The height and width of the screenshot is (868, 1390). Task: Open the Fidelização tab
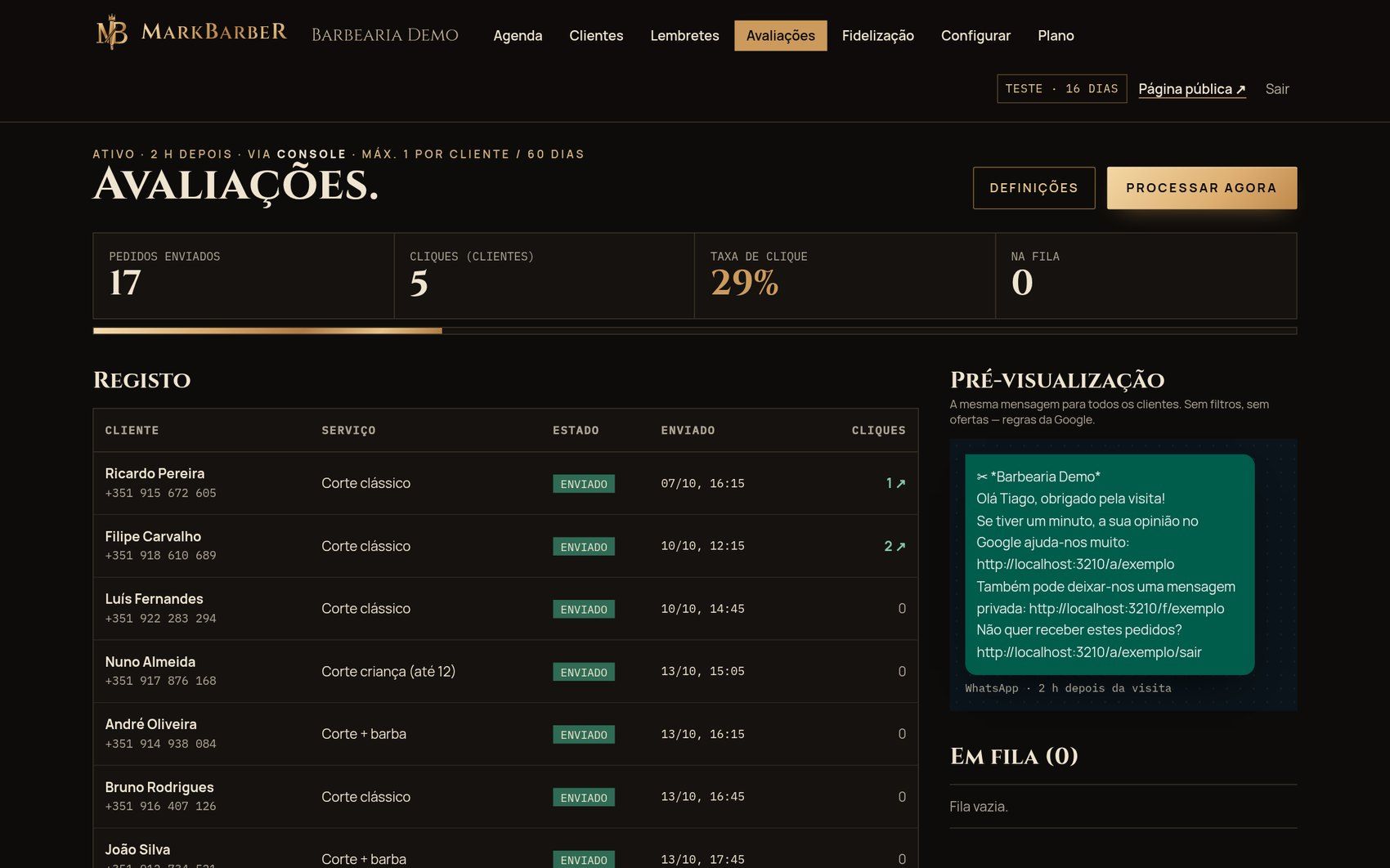877,36
